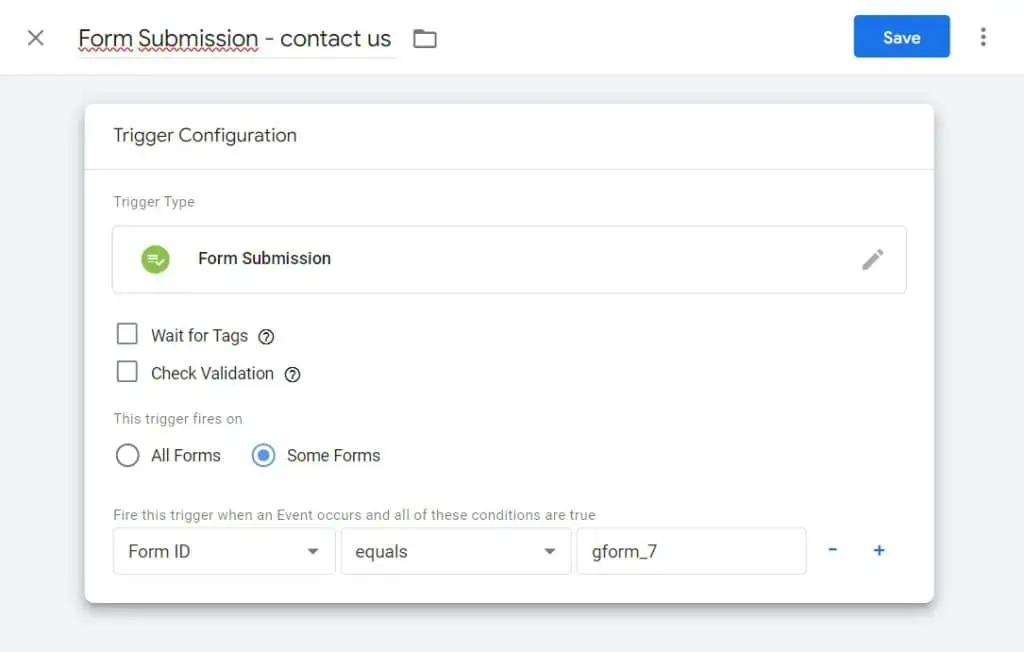Open the folder icon beside trigger name
Screen dimensions: 1024x652
point(424,37)
